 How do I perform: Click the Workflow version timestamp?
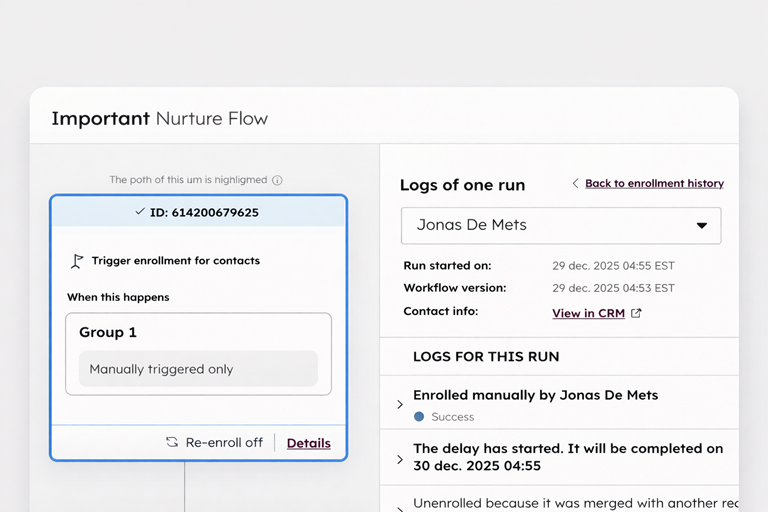click(x=613, y=288)
